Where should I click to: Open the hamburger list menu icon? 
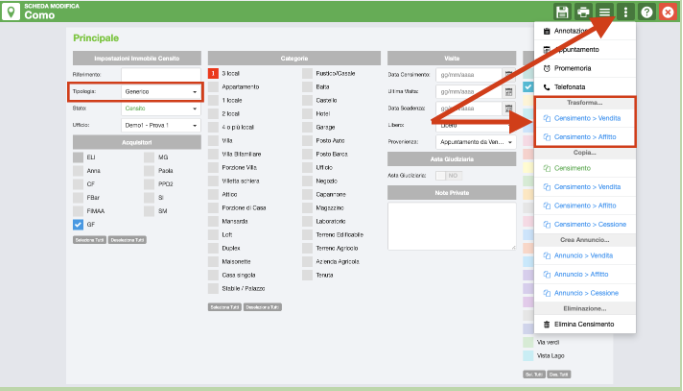[x=604, y=12]
